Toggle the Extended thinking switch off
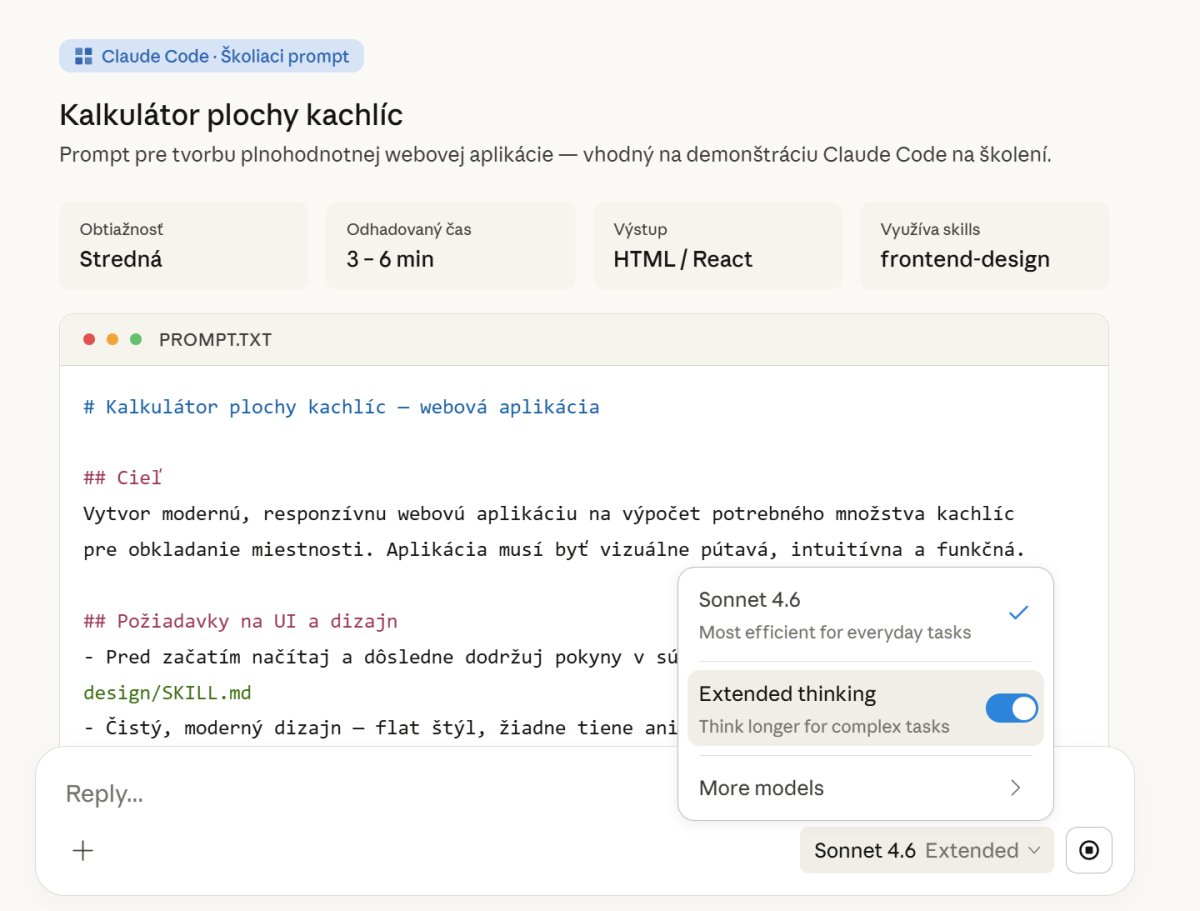 click(1011, 708)
